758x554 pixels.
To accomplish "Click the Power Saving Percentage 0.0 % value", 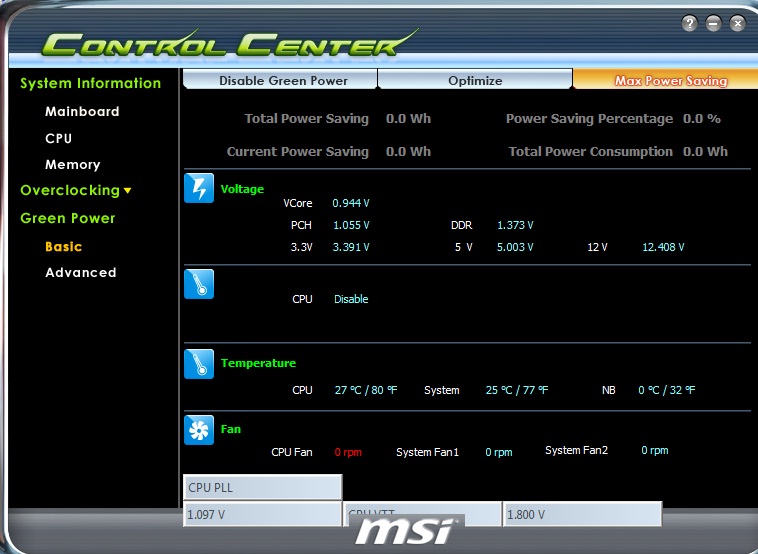I will pyautogui.click(x=702, y=119).
